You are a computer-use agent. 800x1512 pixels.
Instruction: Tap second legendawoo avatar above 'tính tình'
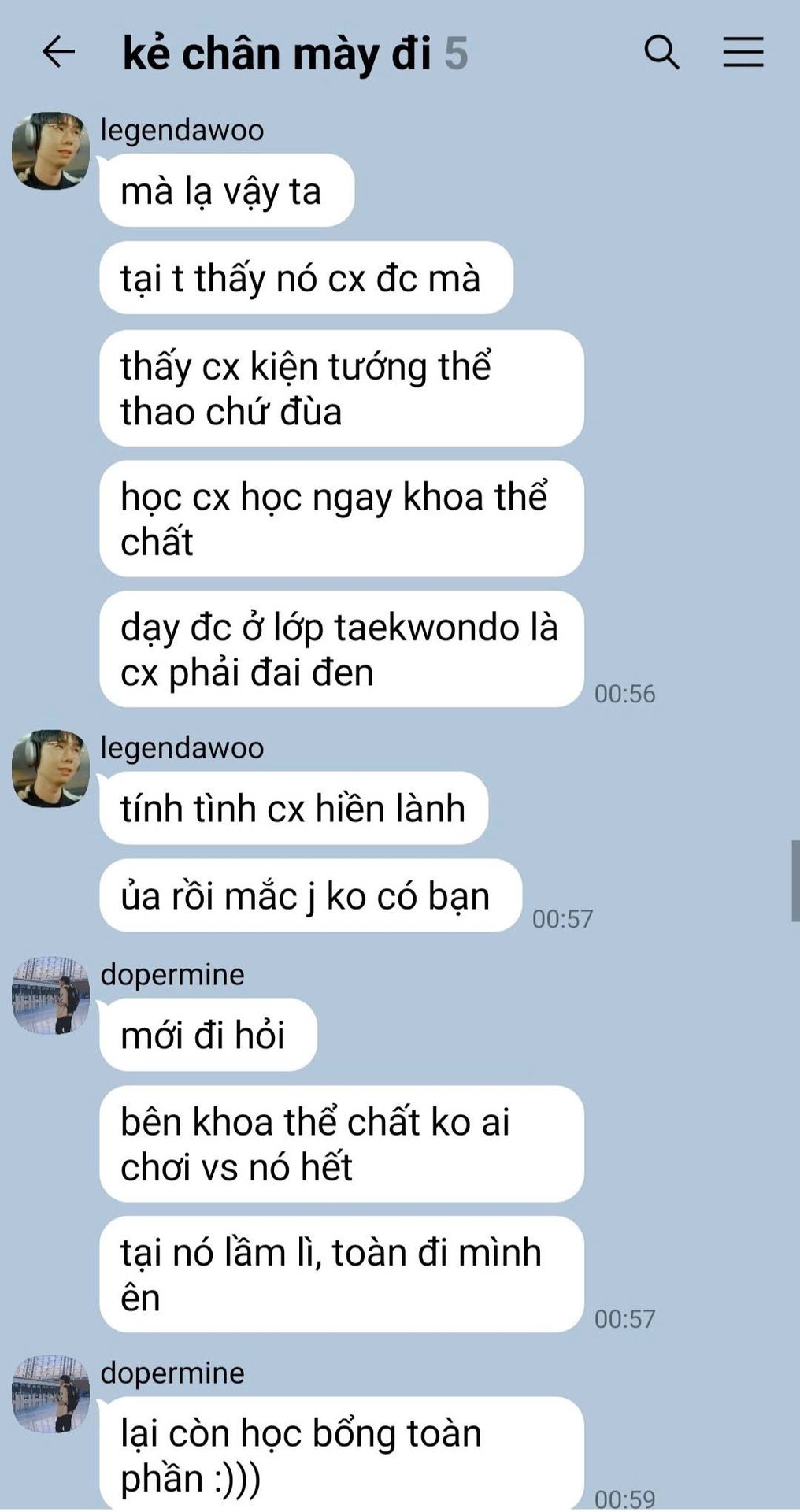point(50,768)
